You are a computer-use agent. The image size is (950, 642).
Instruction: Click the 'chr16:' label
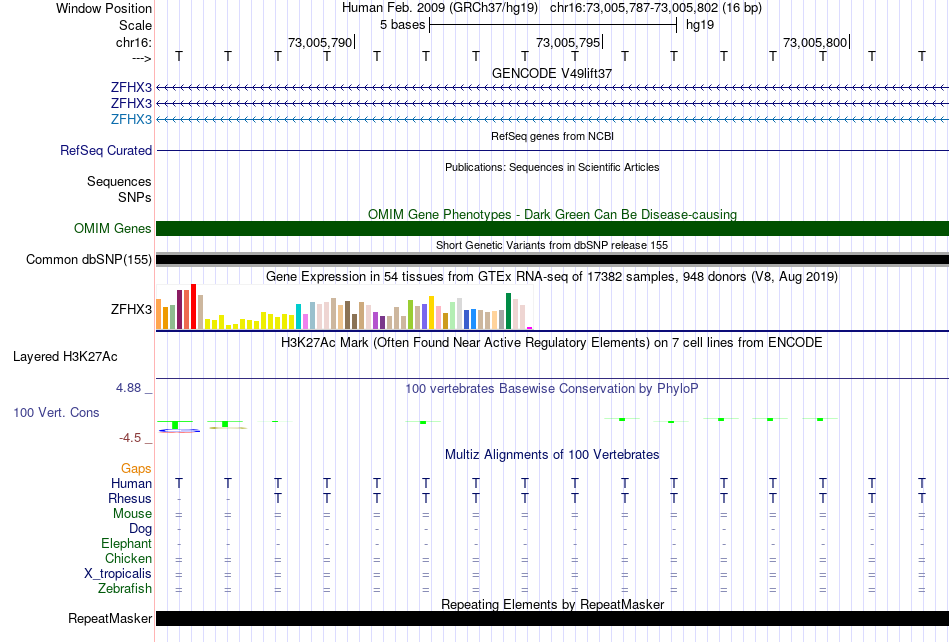click(x=134, y=42)
